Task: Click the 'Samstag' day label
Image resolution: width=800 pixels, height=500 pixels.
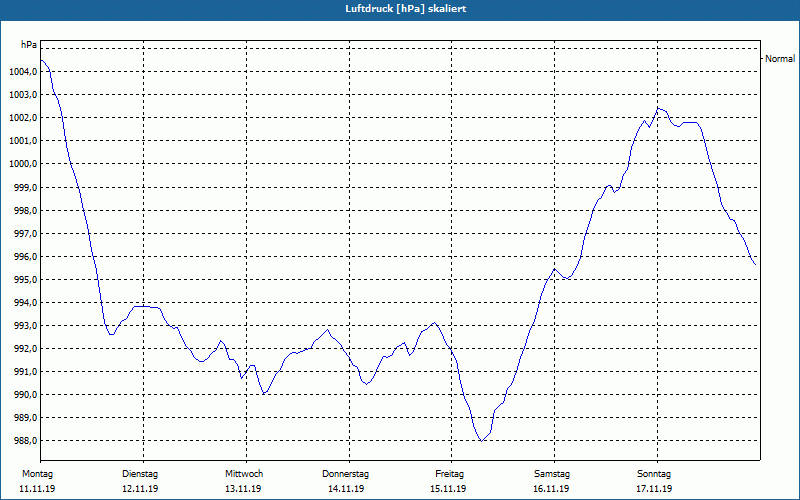Action: 552,474
